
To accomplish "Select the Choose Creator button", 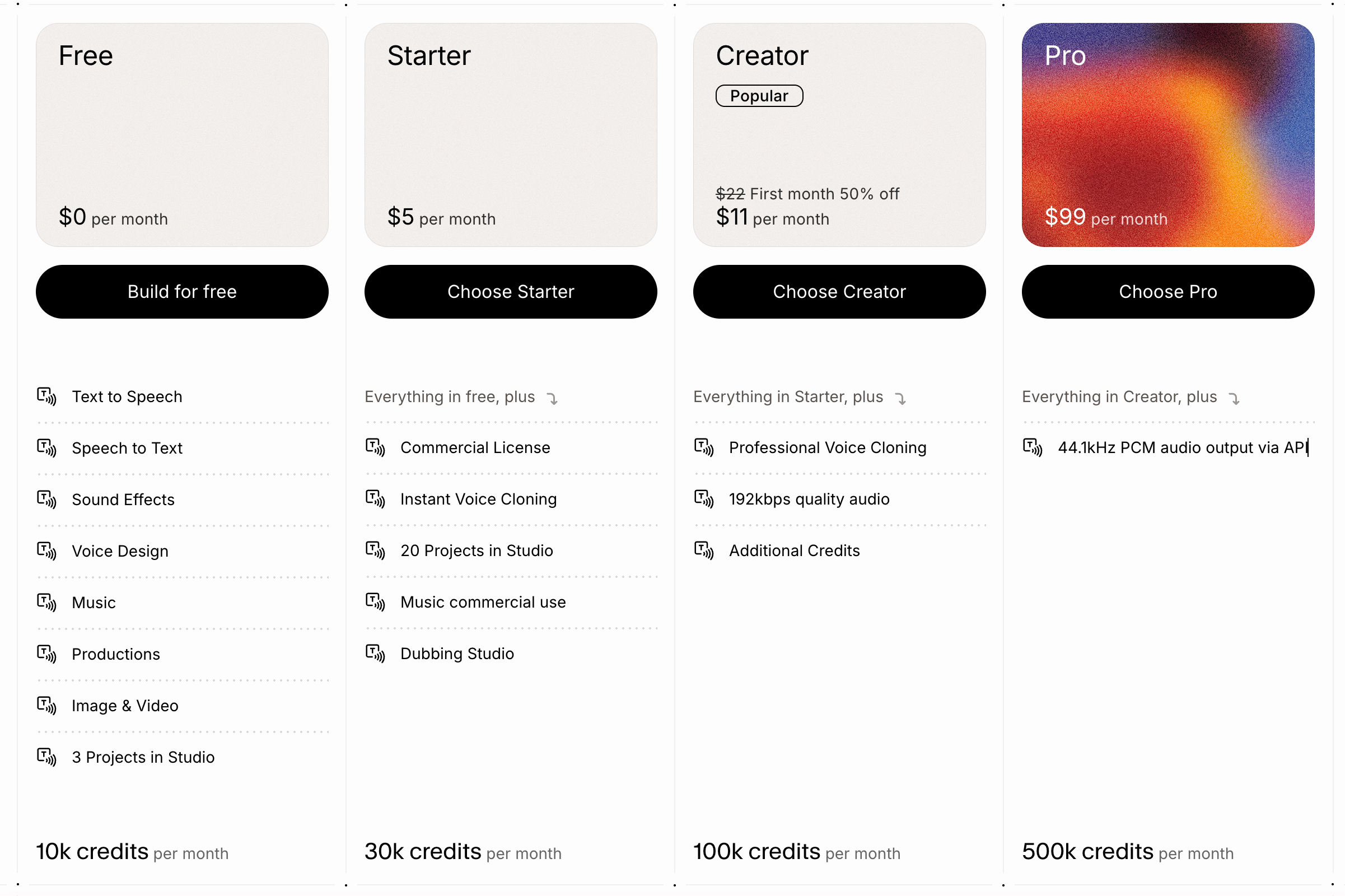I will point(839,291).
